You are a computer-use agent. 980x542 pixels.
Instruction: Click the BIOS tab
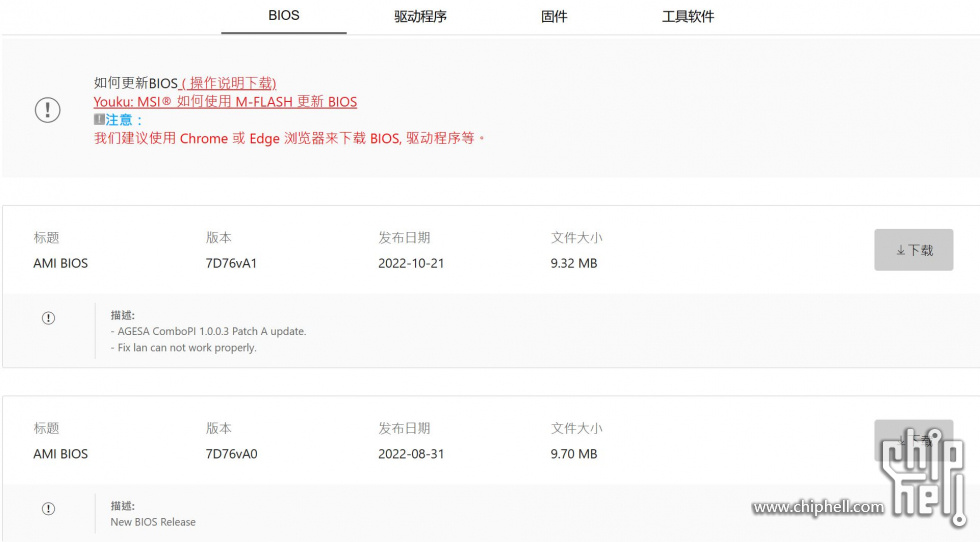click(284, 16)
